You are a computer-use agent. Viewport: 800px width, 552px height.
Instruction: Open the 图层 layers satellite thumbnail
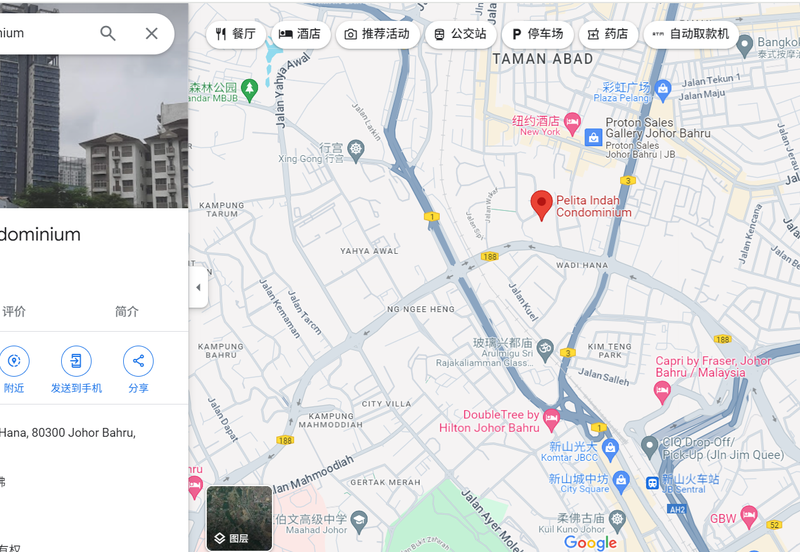click(239, 518)
